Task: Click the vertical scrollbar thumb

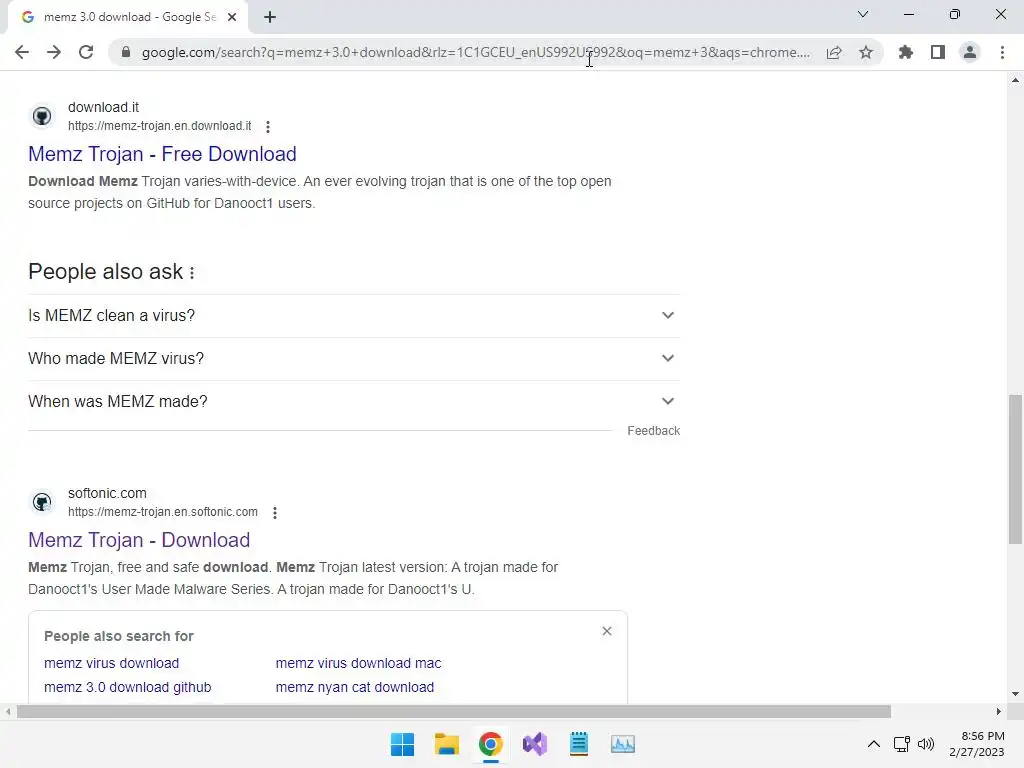Action: [1015, 469]
